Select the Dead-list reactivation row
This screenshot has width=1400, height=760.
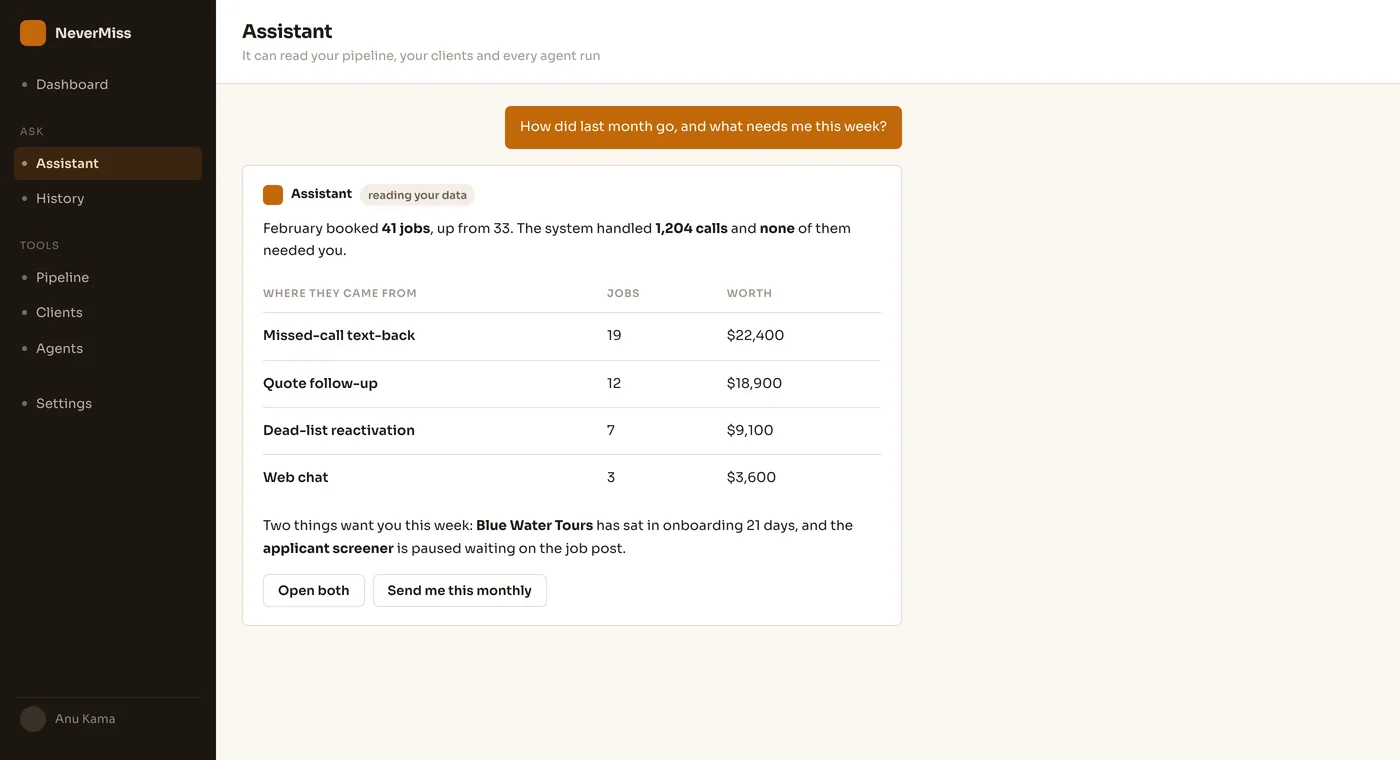tap(572, 431)
